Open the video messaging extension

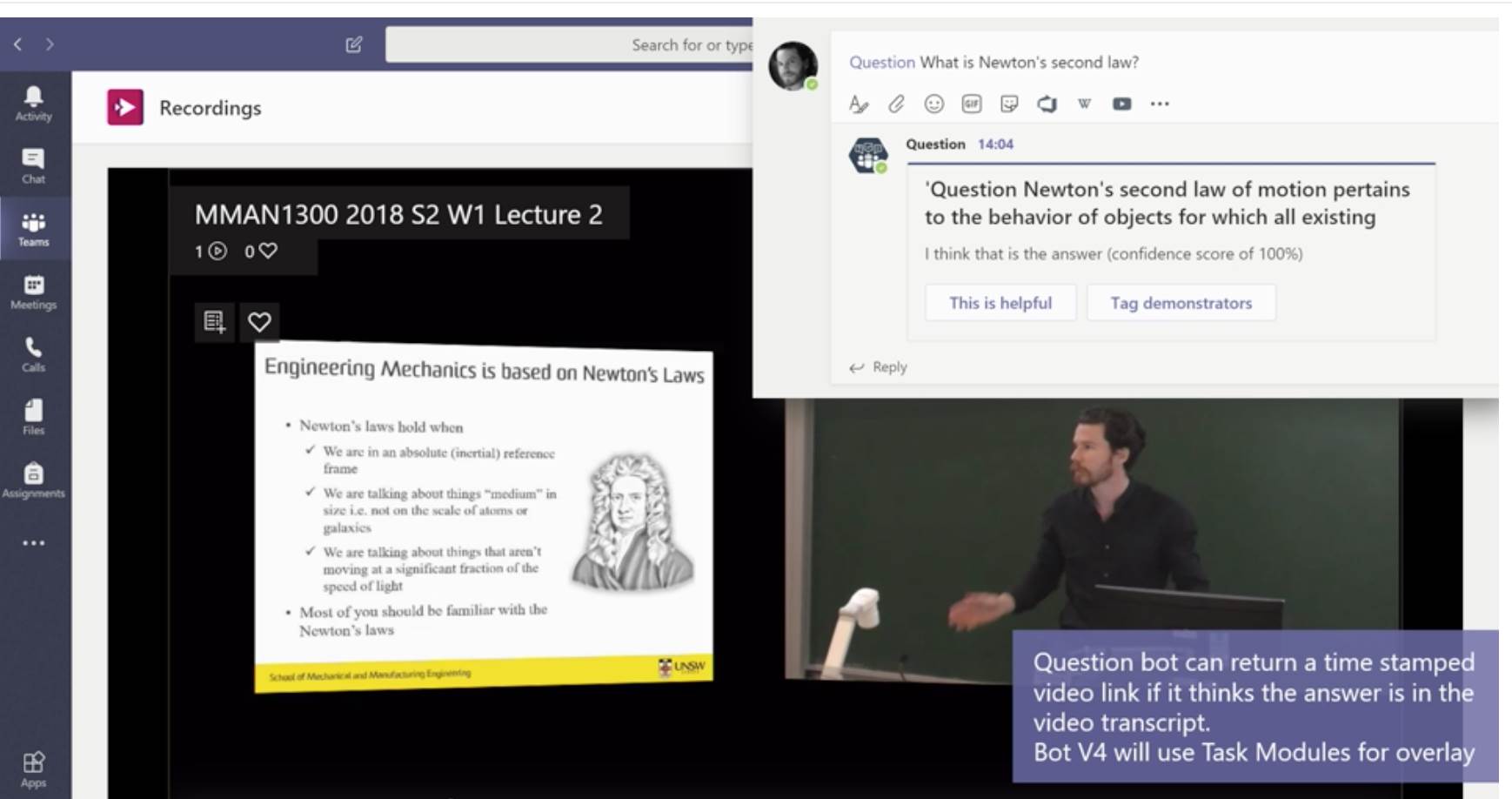click(x=1122, y=104)
